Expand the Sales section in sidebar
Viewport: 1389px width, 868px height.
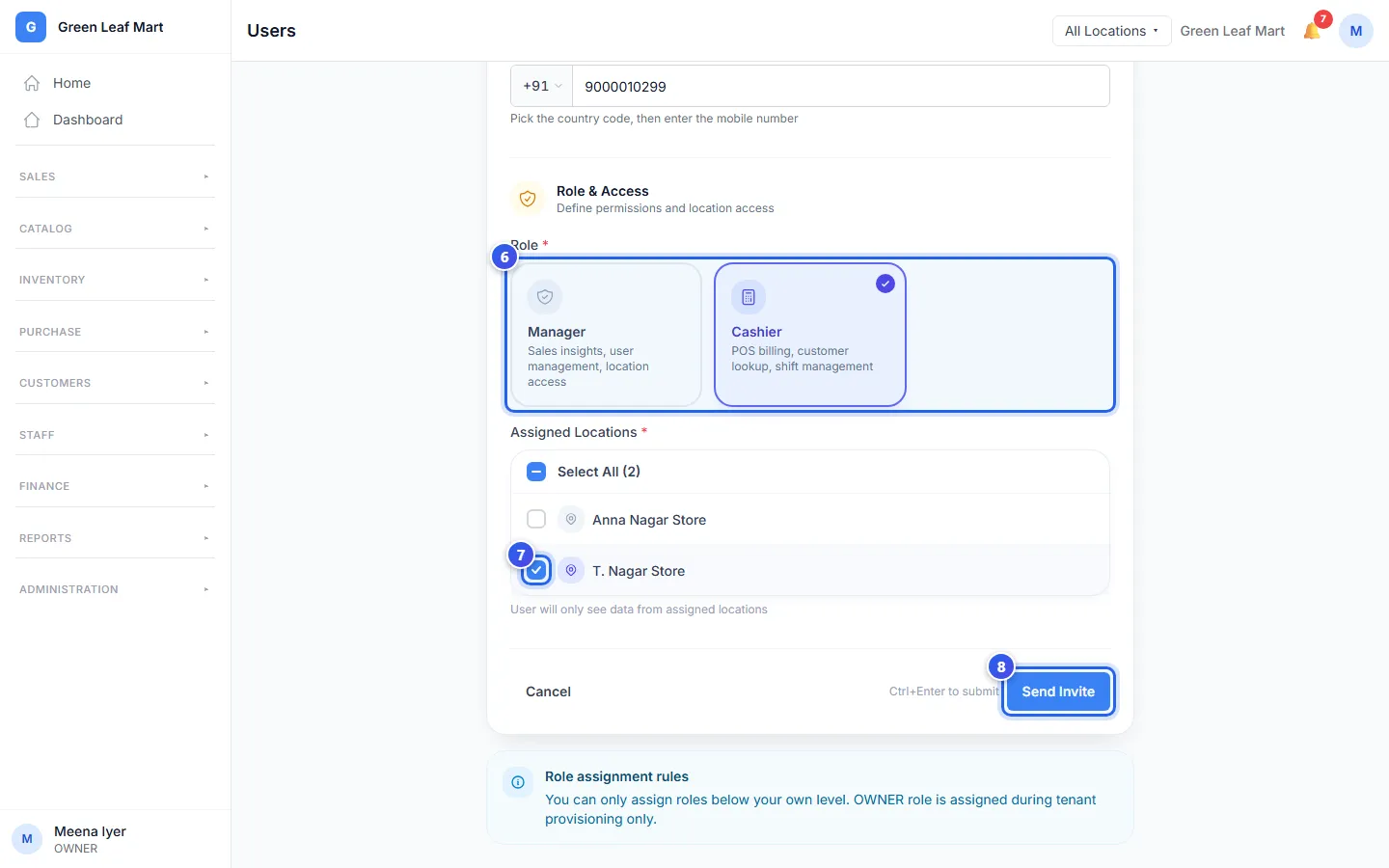coord(115,176)
